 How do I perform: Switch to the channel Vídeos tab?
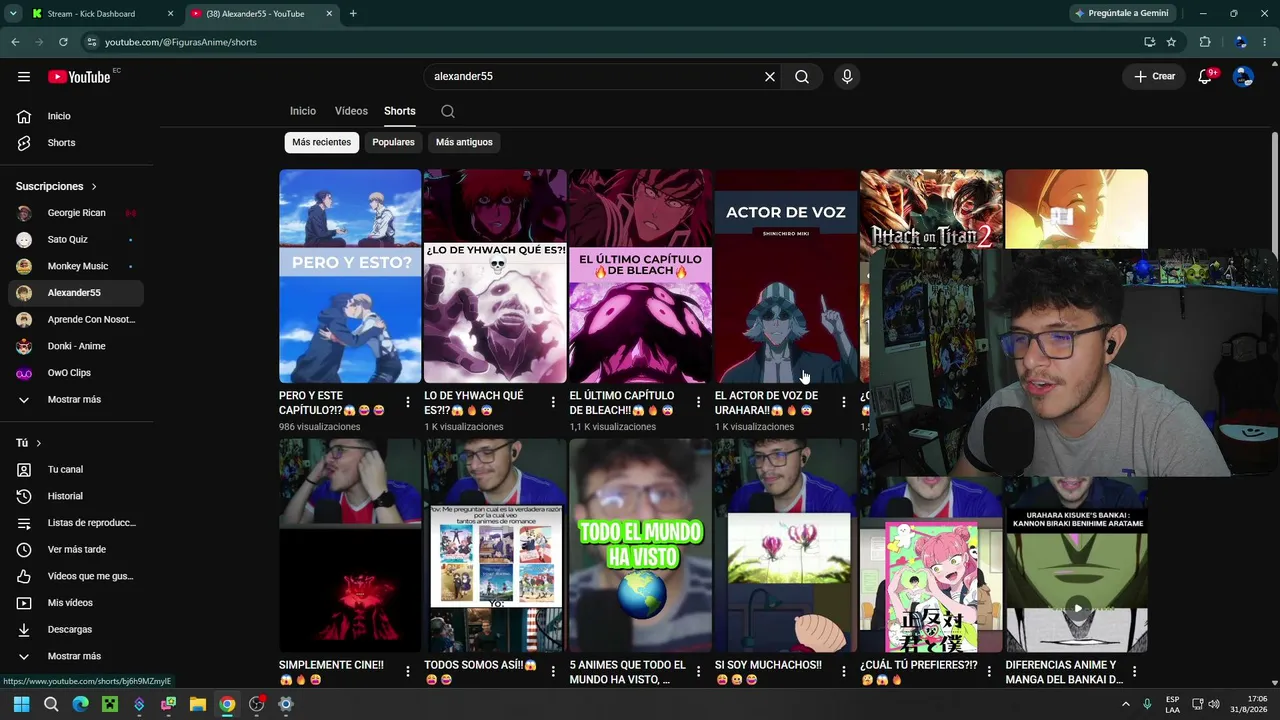click(351, 111)
